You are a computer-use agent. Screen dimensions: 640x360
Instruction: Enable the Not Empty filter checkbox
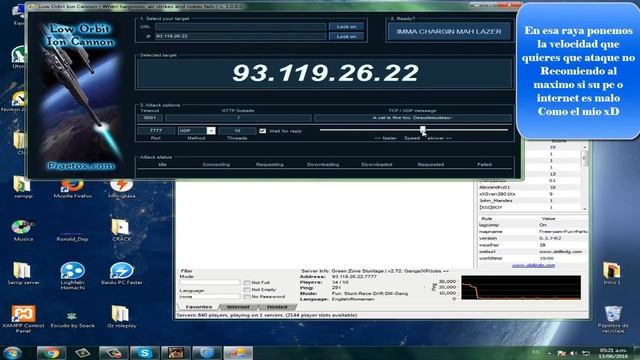pos(247,289)
